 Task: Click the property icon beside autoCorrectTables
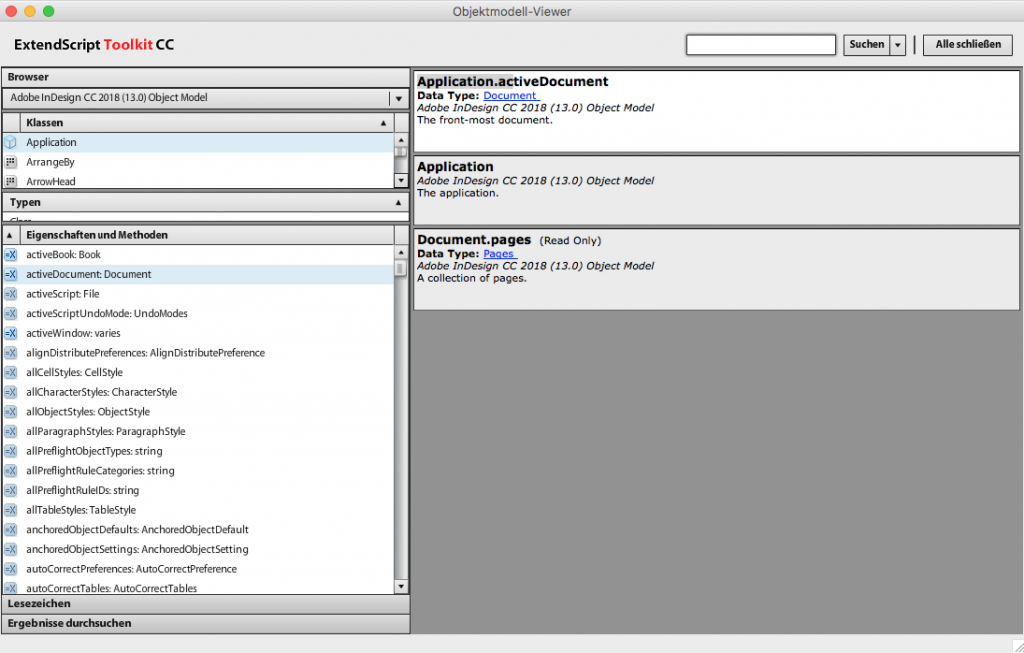[x=10, y=588]
